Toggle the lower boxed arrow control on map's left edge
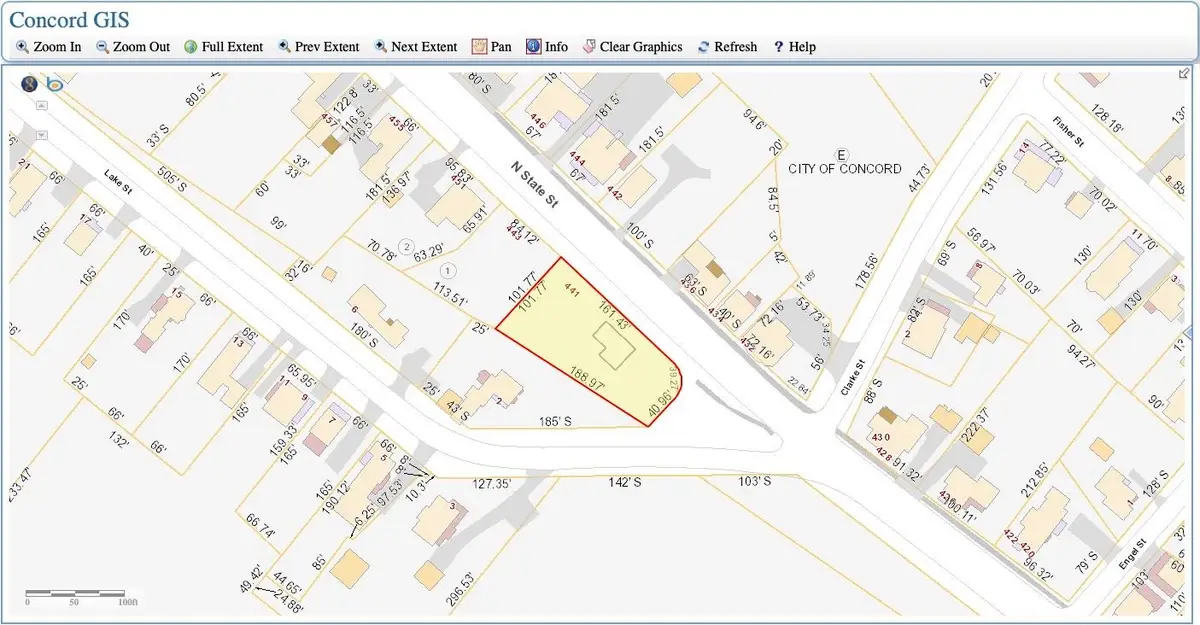 [42, 135]
